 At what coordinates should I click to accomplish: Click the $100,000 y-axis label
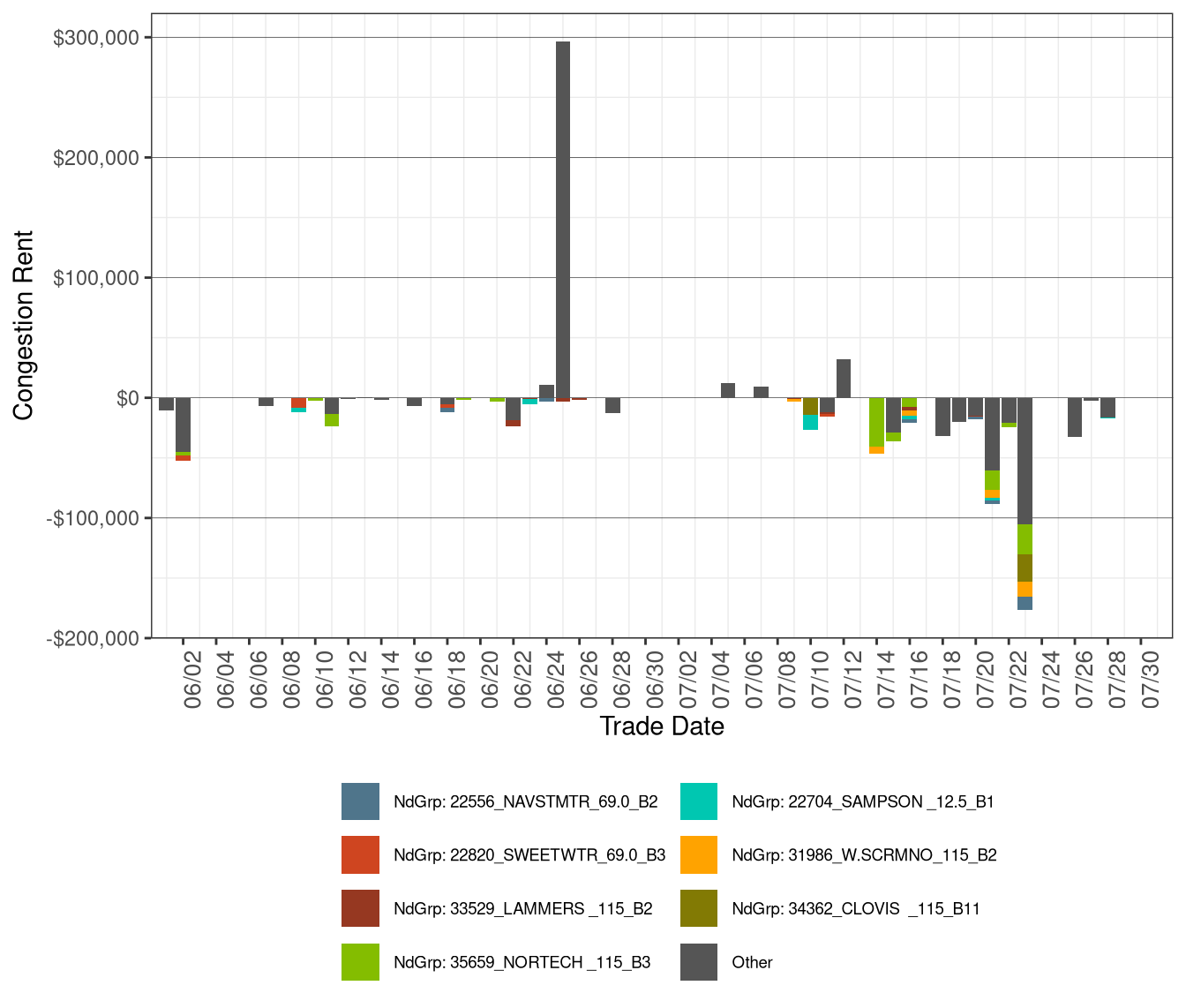tap(96, 278)
